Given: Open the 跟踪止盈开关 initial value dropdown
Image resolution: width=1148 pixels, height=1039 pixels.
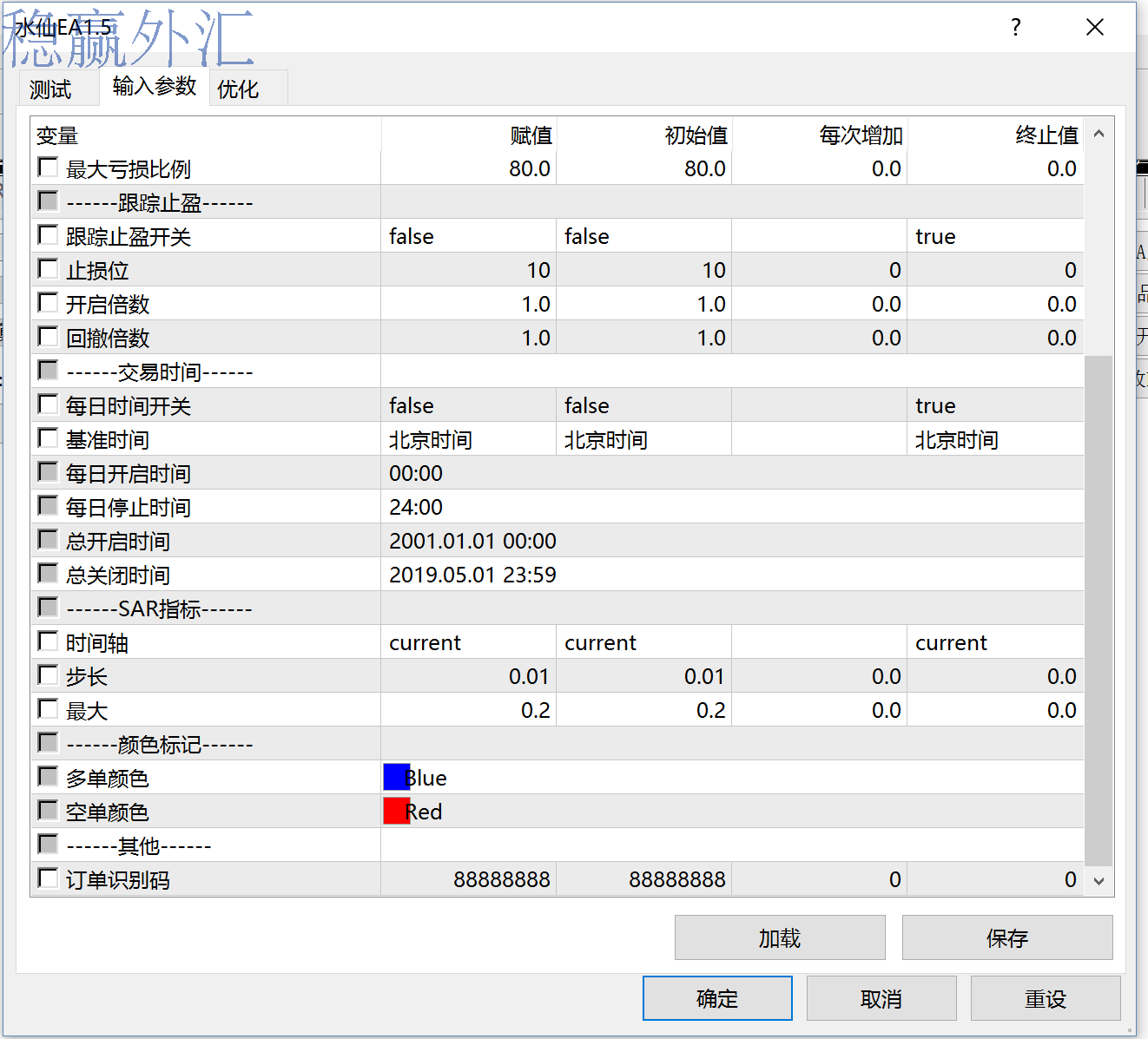Looking at the screenshot, I should click(x=643, y=236).
